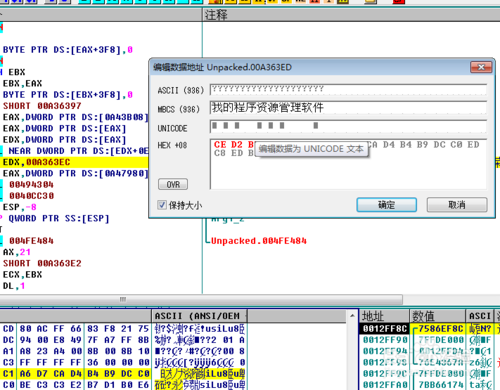
Task: Close the 编辑数据地址 dialog with the red X
Action: [481, 67]
